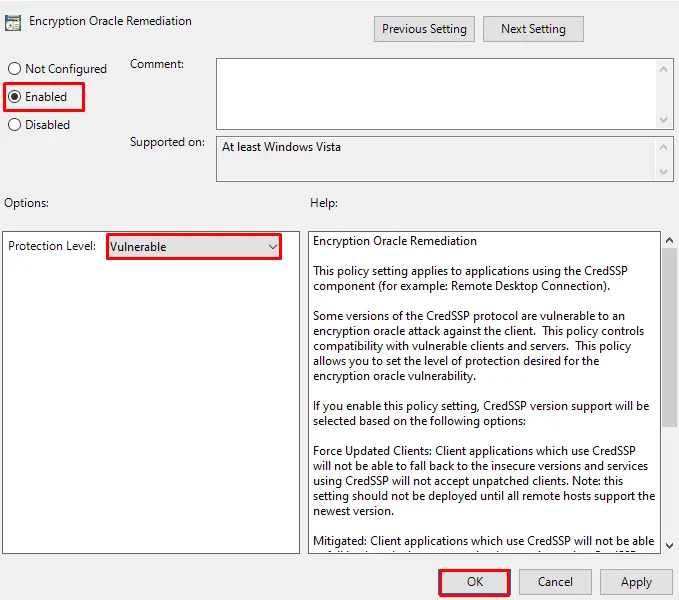Click the Apply button
The width and height of the screenshot is (679, 600).
tap(636, 582)
